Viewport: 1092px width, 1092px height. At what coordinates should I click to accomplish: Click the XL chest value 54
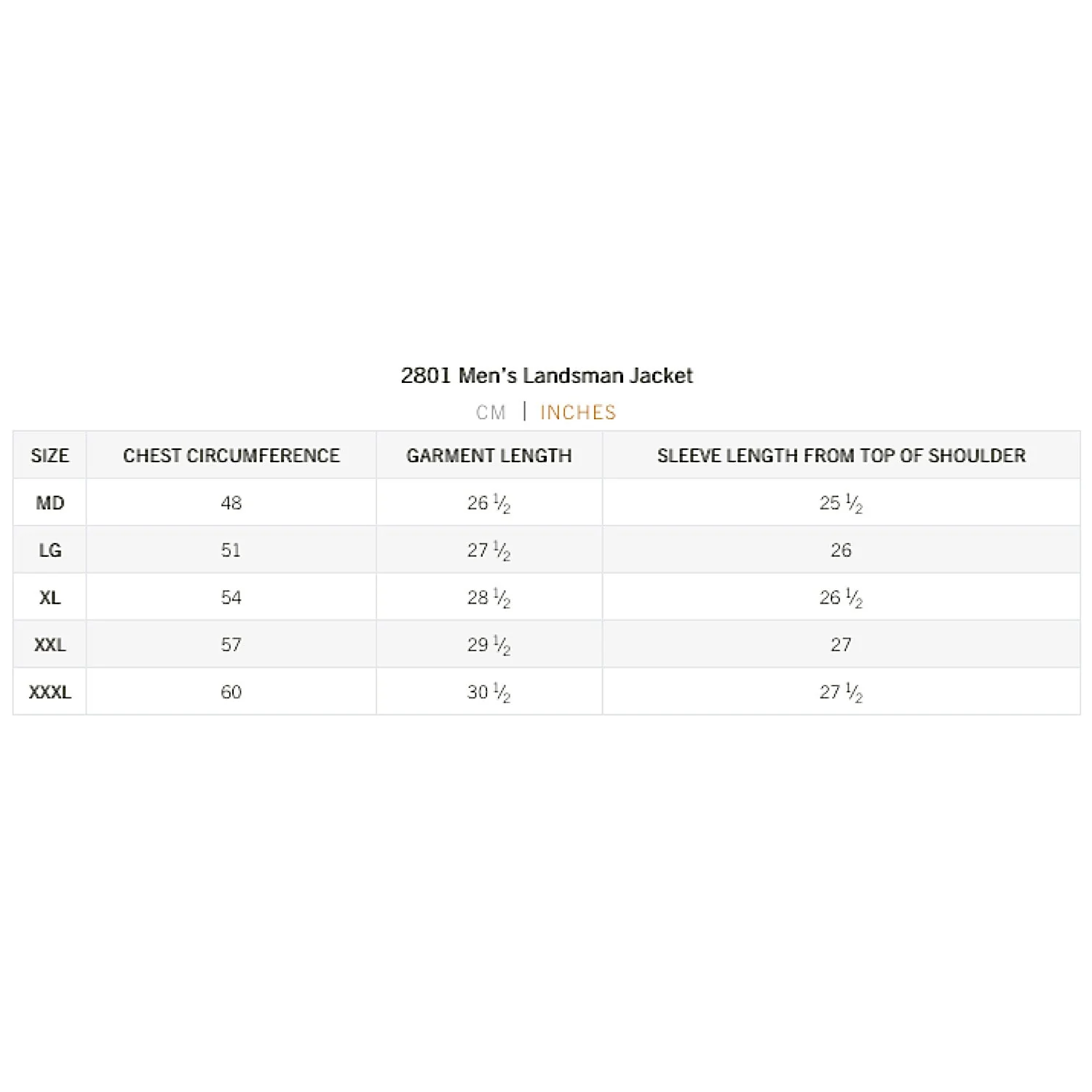[x=232, y=598]
